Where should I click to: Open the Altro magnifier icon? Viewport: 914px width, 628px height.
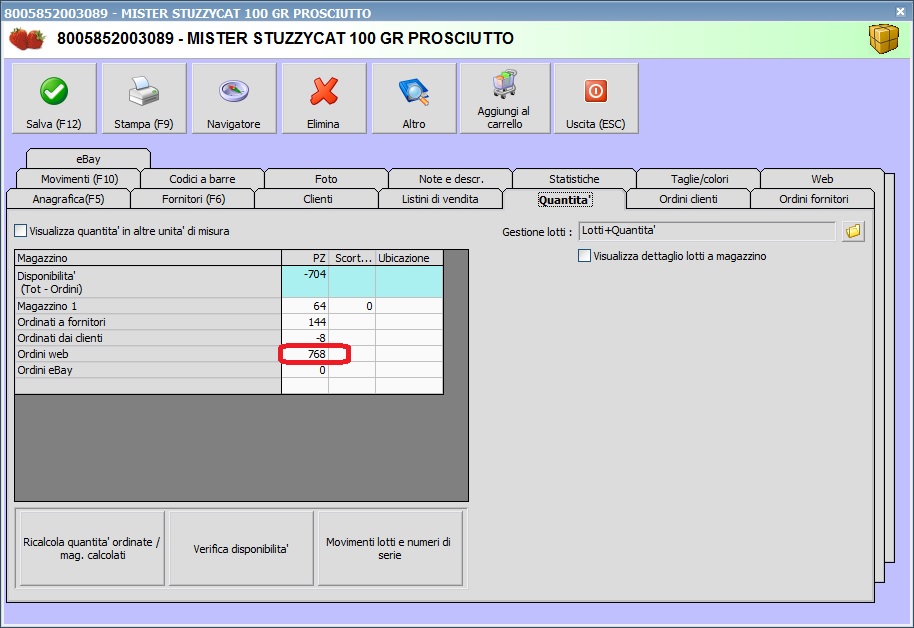[x=414, y=92]
